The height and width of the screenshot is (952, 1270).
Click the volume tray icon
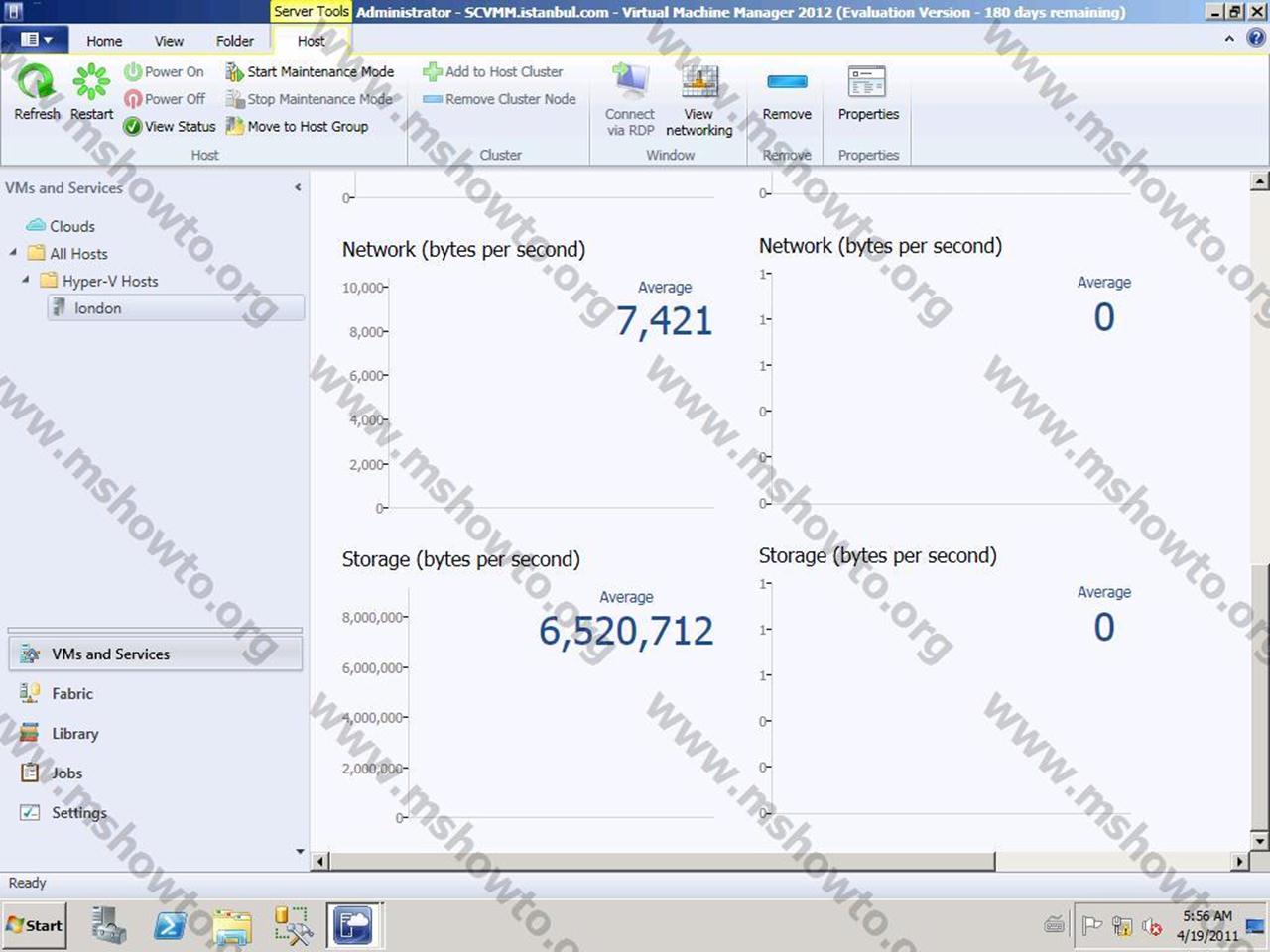pos(1152,926)
